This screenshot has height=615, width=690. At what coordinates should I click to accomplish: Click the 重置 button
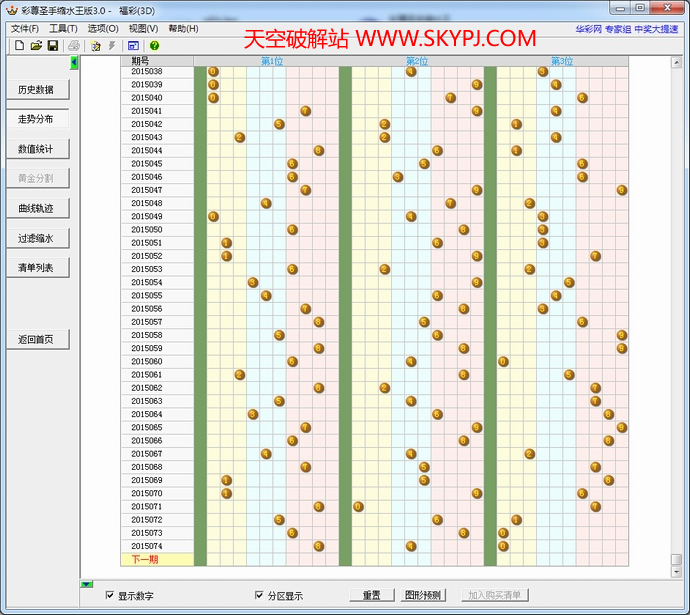pos(371,596)
